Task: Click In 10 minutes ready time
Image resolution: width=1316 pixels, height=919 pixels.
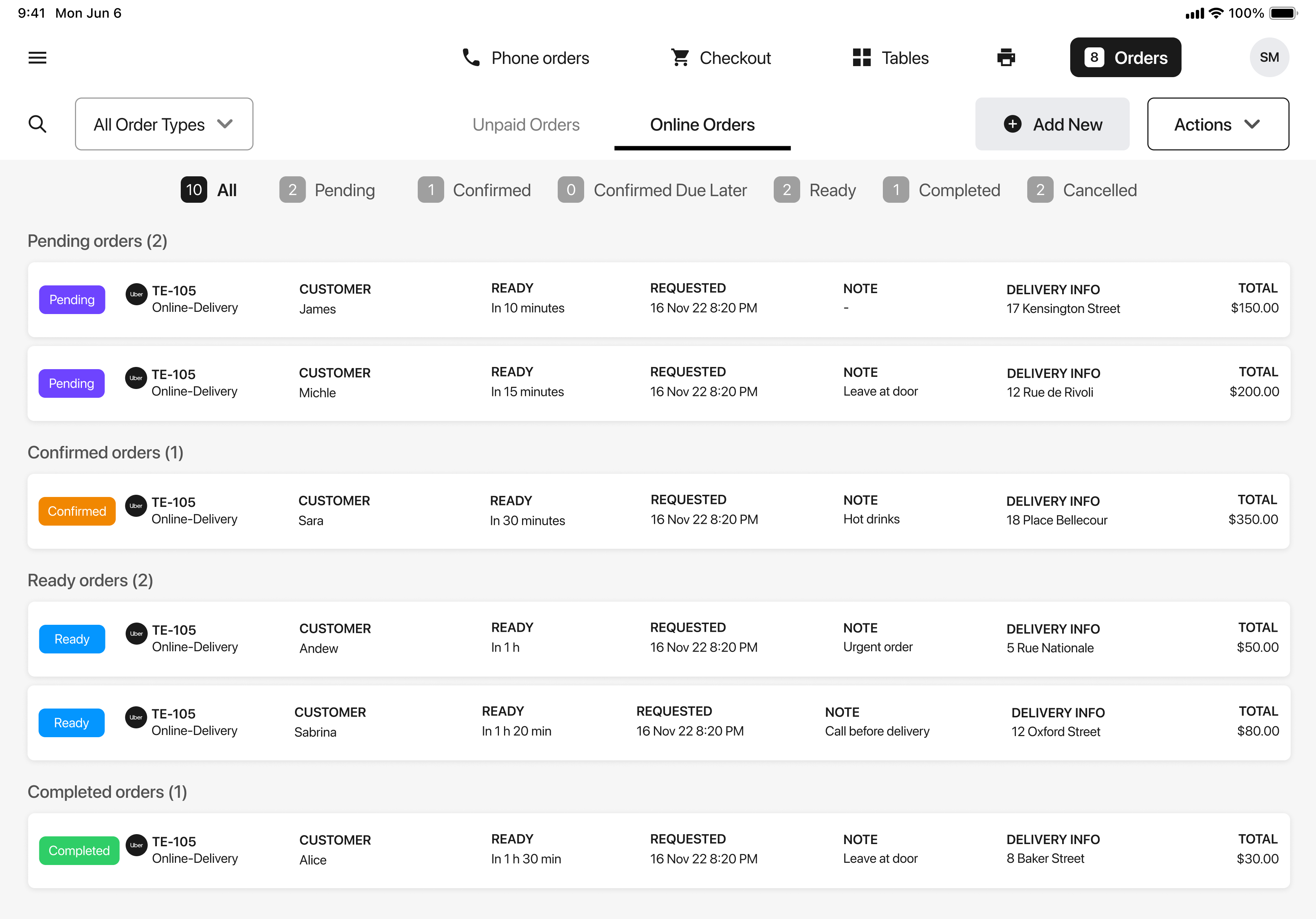Action: coord(527,308)
